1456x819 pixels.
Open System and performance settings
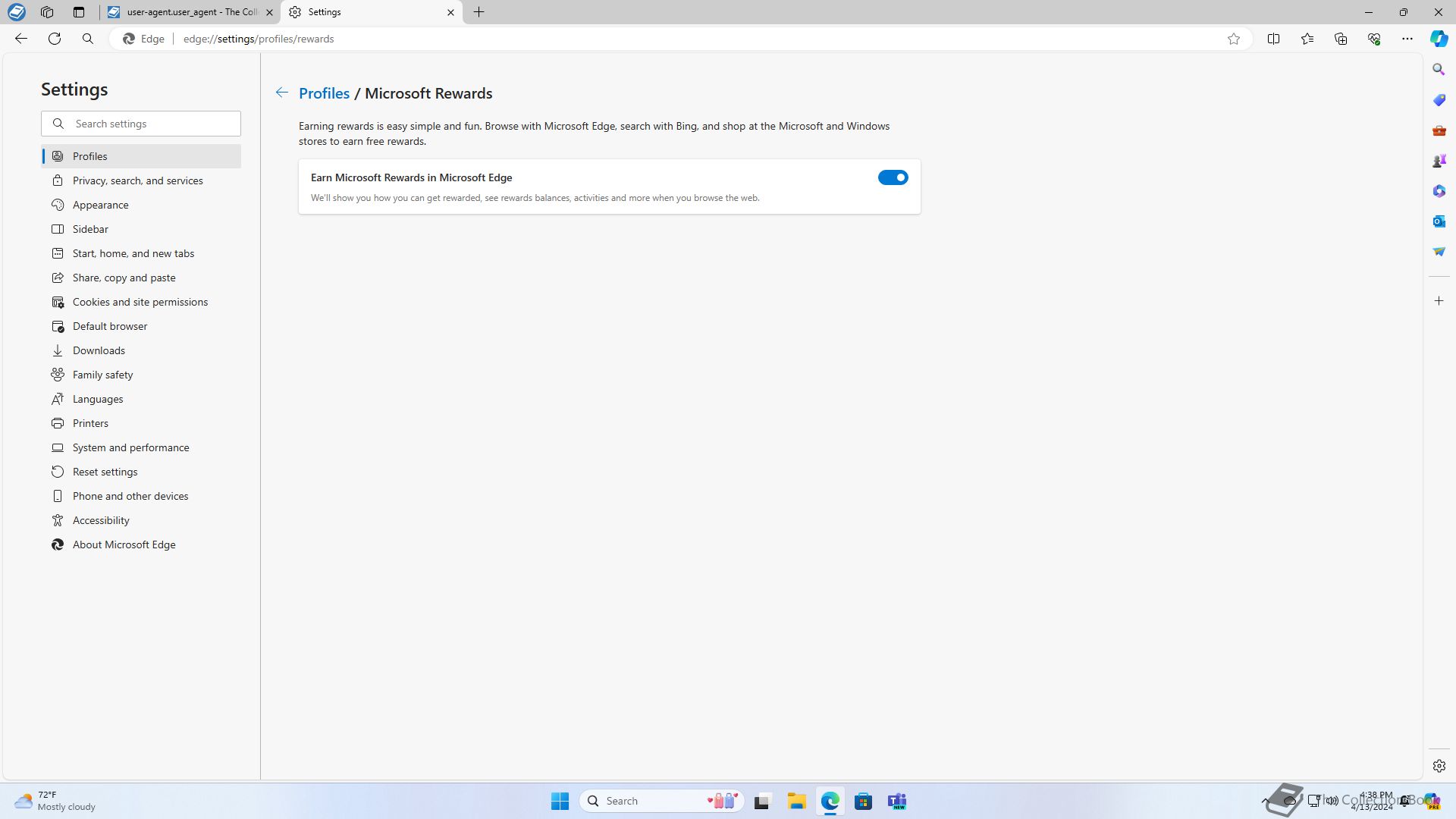point(141,447)
